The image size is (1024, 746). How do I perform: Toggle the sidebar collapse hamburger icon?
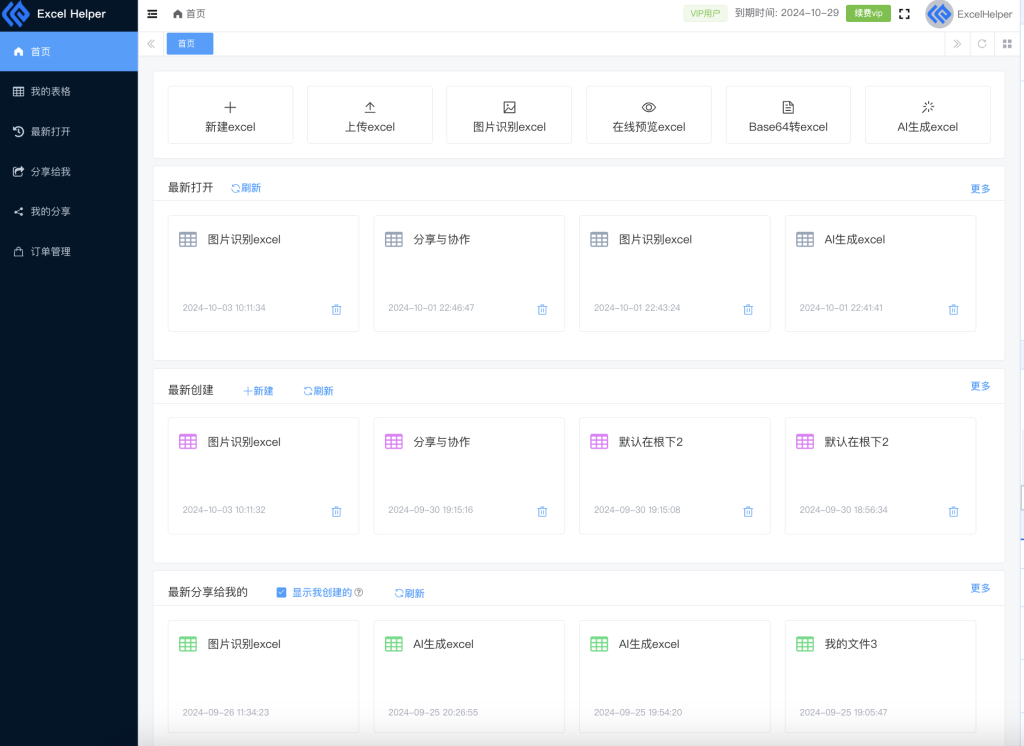(152, 14)
